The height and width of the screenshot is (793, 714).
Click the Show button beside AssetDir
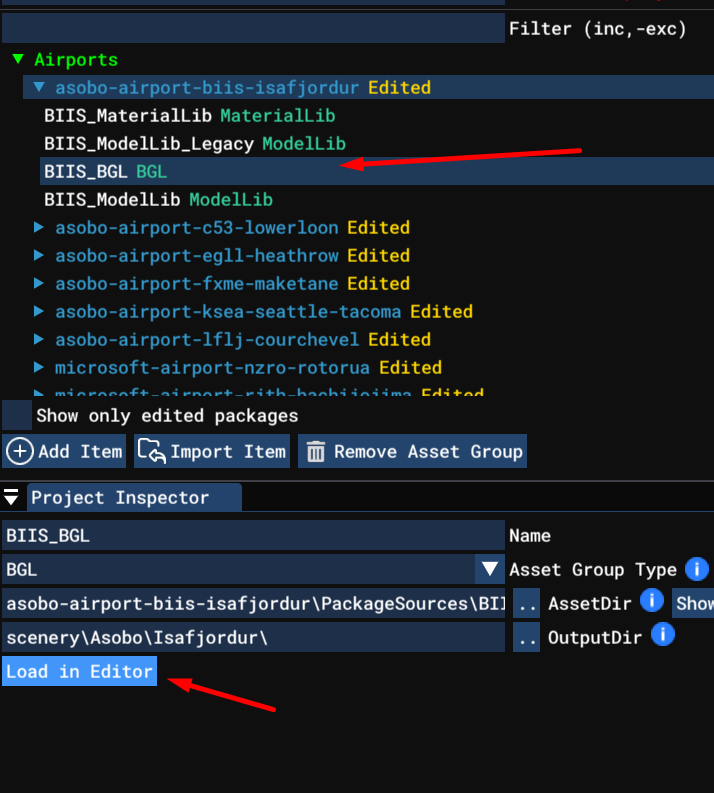point(694,603)
